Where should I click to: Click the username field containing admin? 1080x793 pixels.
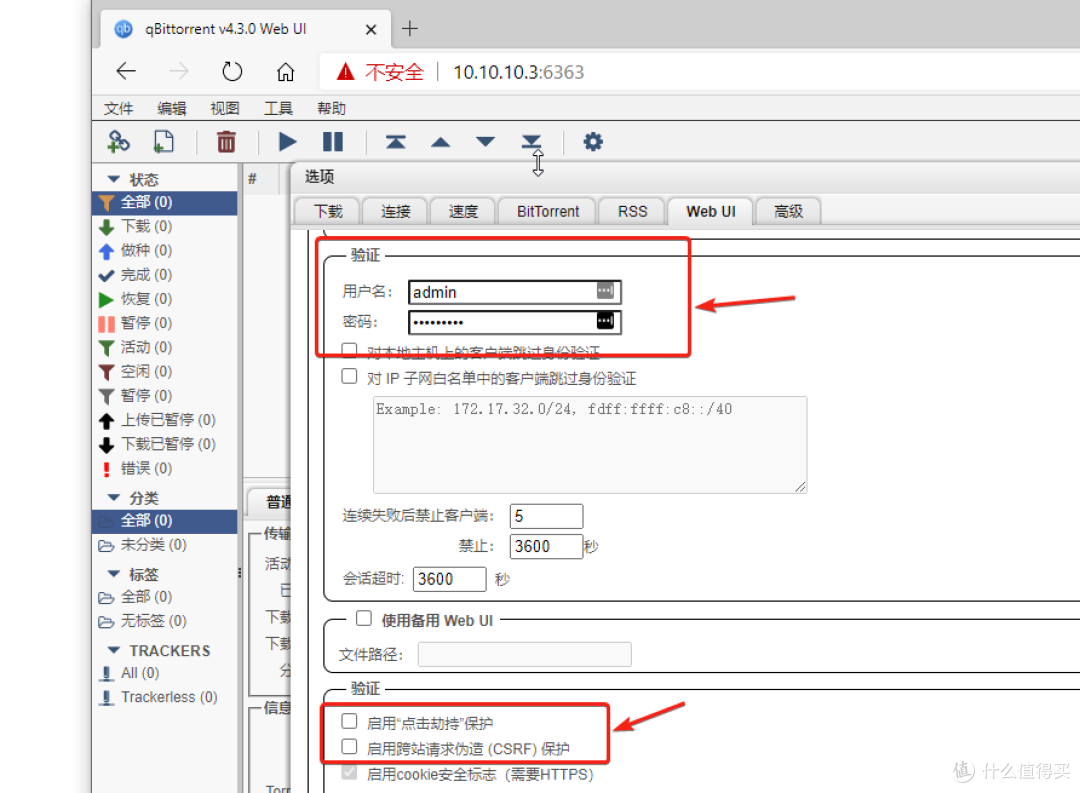pos(515,292)
